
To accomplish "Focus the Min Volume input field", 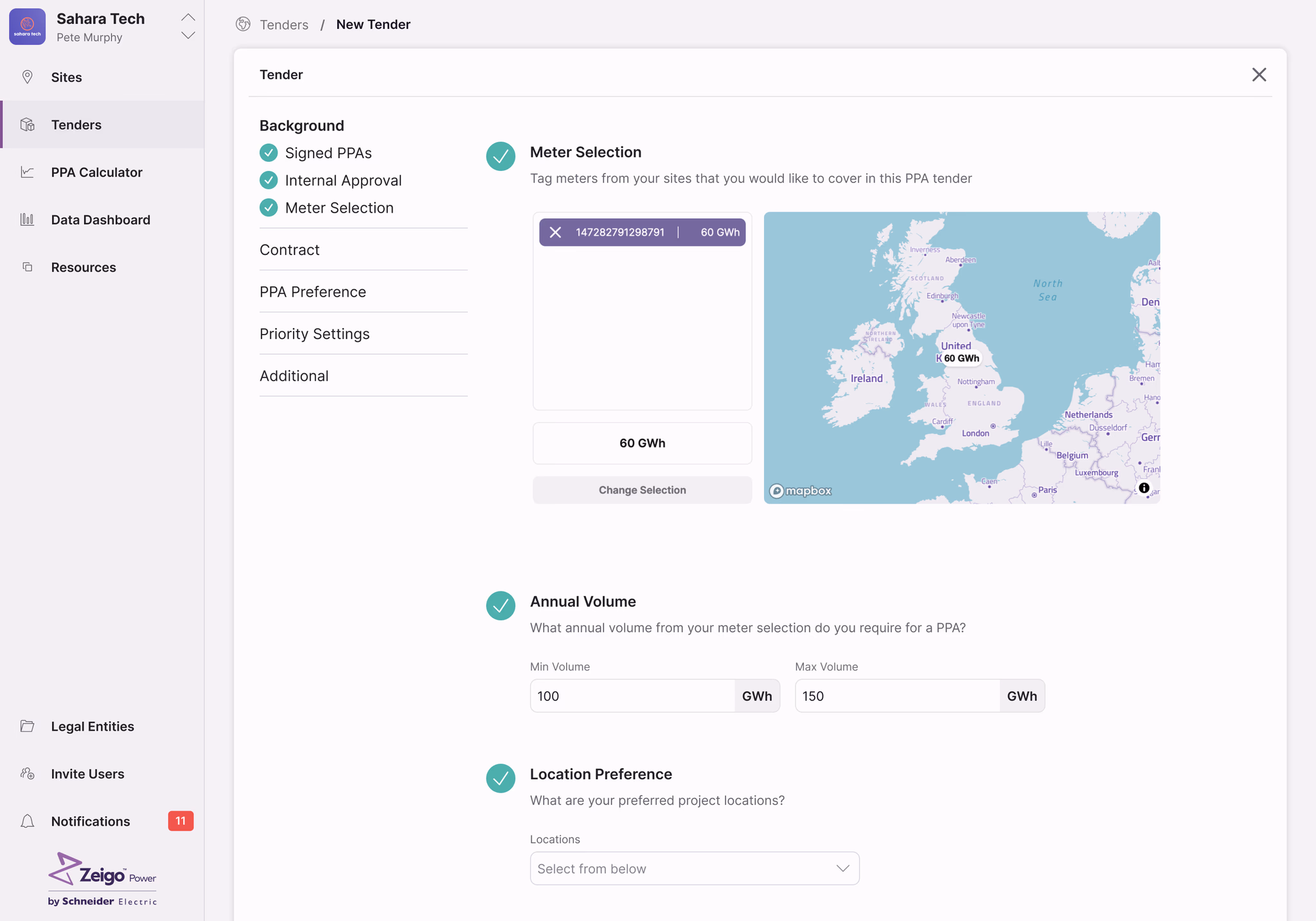I will coord(632,696).
